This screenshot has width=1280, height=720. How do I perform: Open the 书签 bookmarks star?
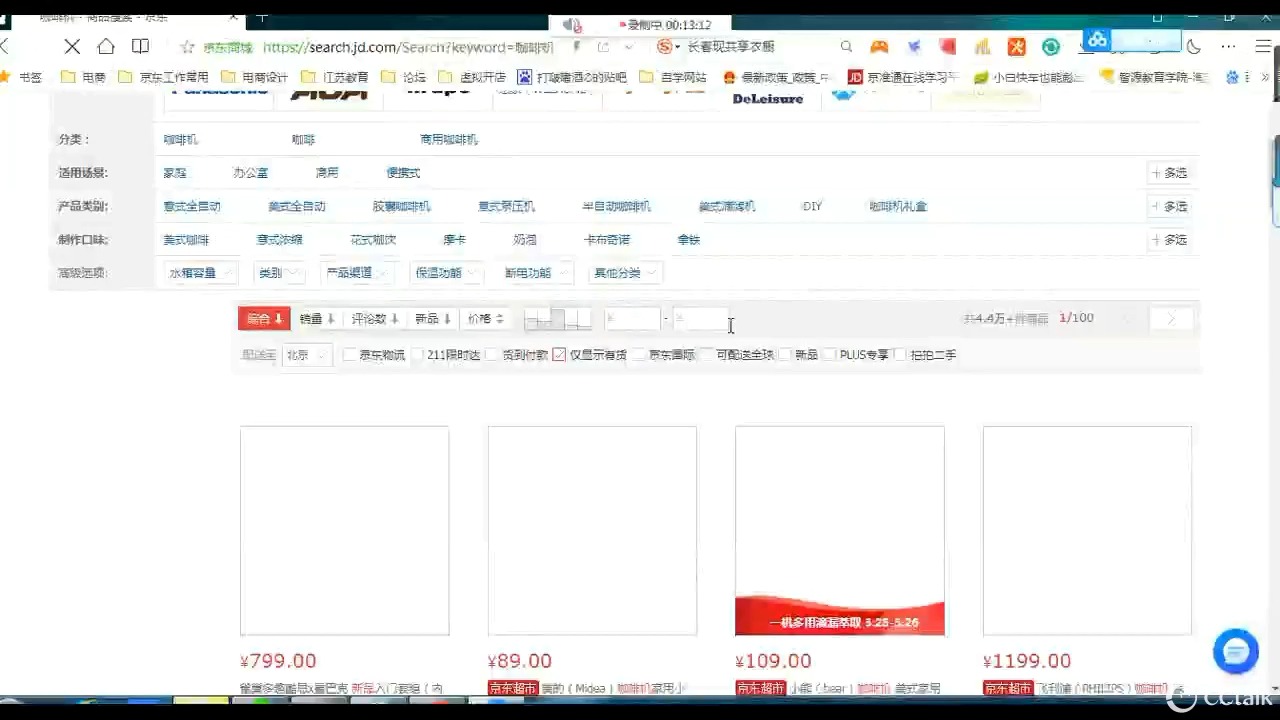click(x=5, y=77)
